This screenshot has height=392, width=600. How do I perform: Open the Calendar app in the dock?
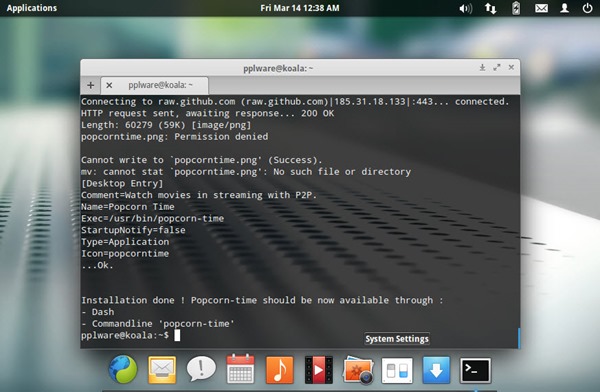(x=240, y=369)
